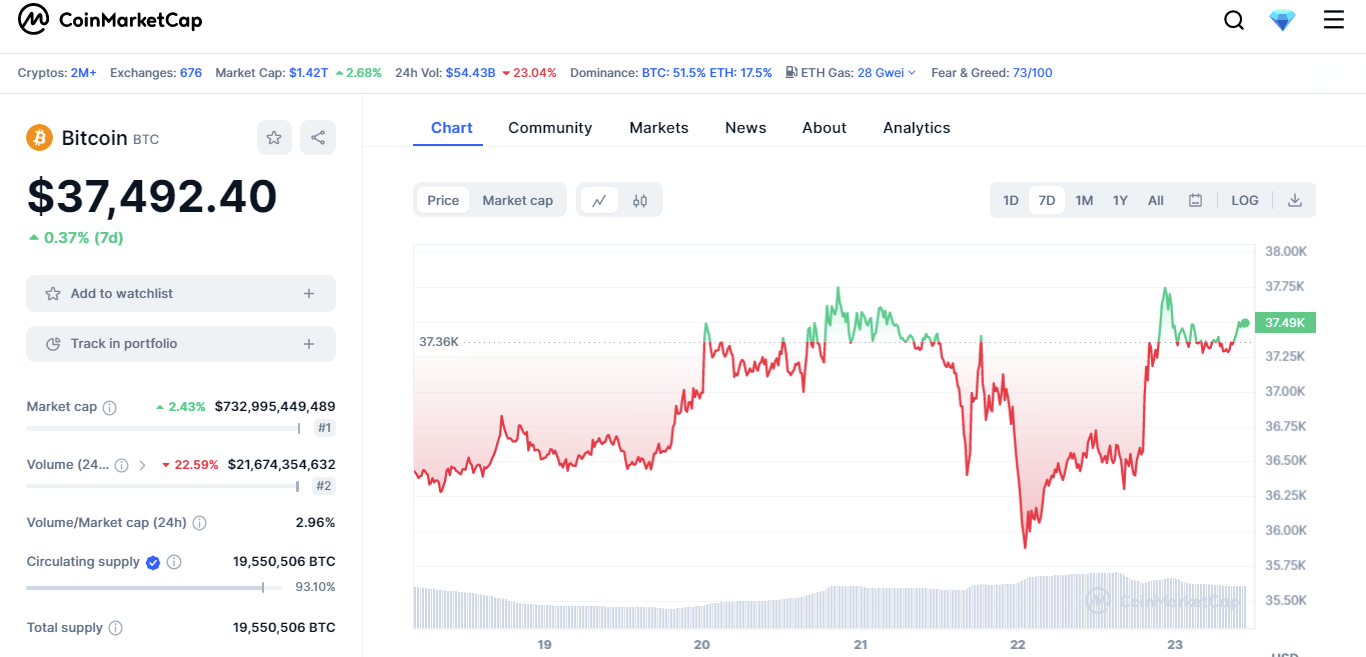Viewport: 1366px width, 657px height.
Task: Click the Market cap info icon
Action: (x=110, y=407)
